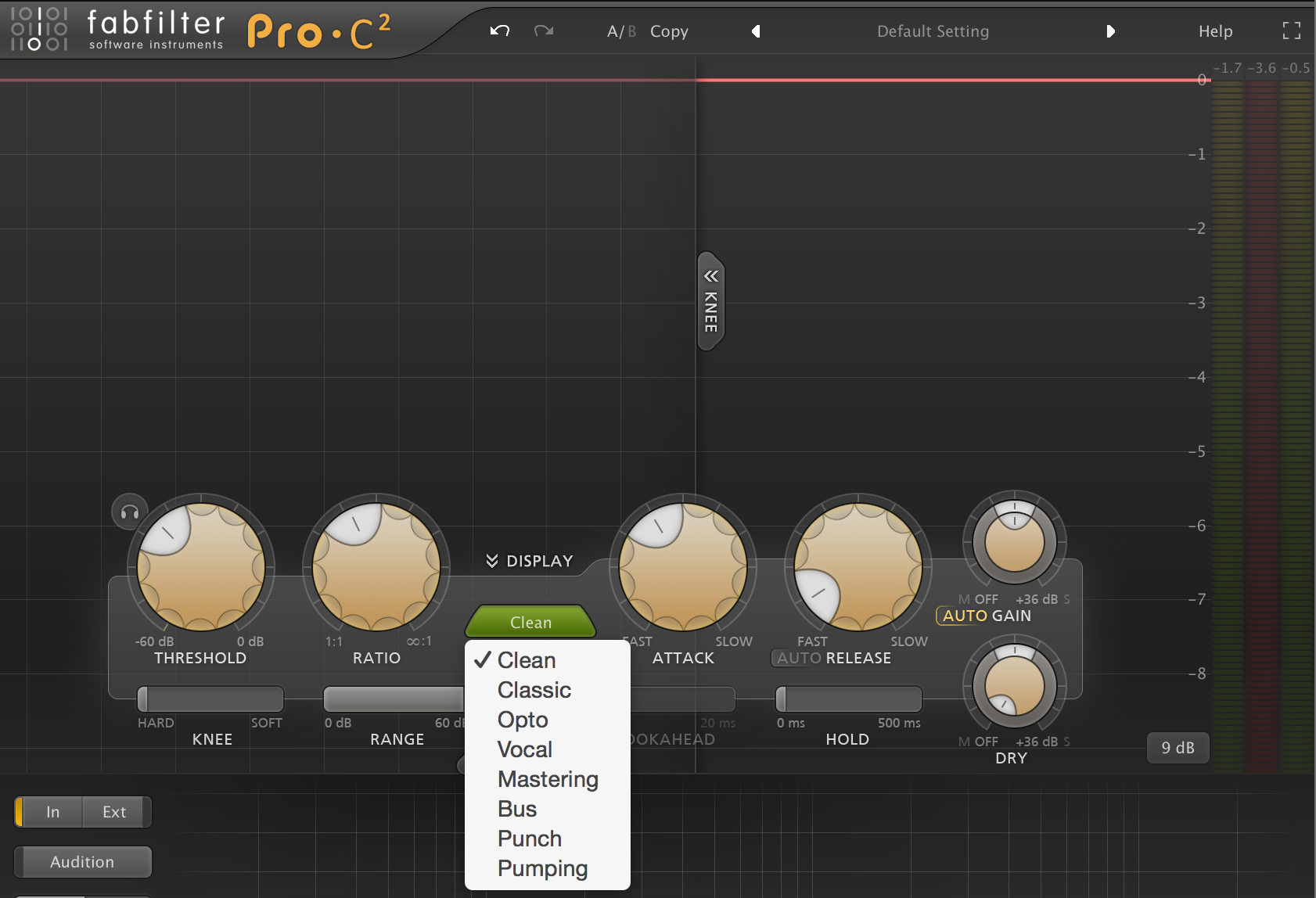The width and height of the screenshot is (1316, 898).
Task: Pick Bus compression style
Action: point(548,809)
